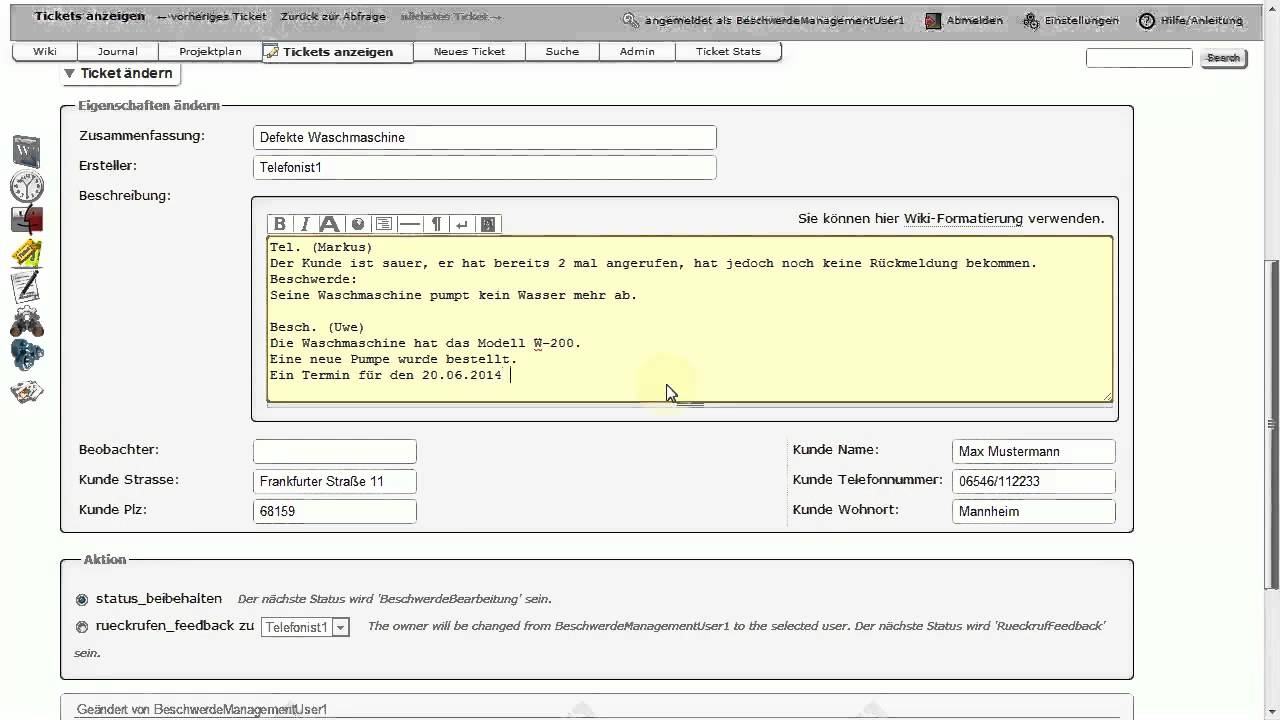This screenshot has width=1280, height=720.
Task: Click the Kunde Name input field
Action: coord(1034,452)
